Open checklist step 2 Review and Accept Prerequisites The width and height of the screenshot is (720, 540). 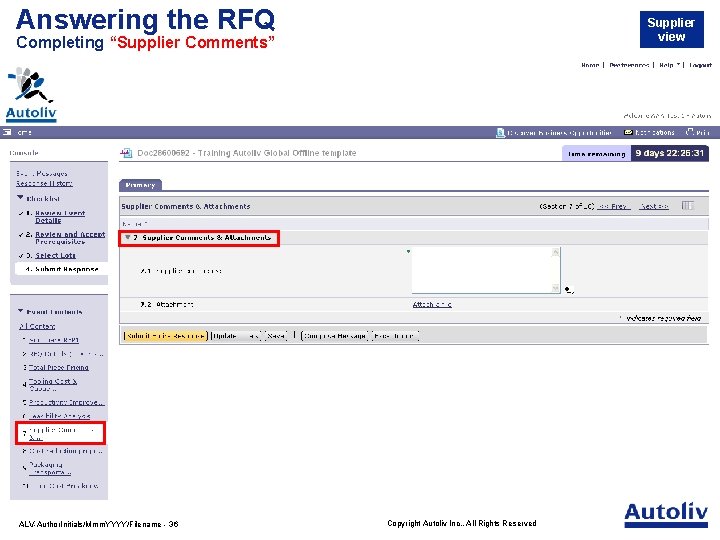point(70,237)
